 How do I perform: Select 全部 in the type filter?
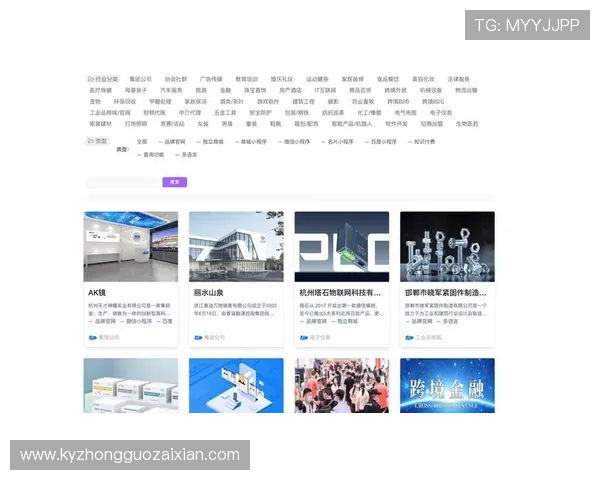coord(142,142)
